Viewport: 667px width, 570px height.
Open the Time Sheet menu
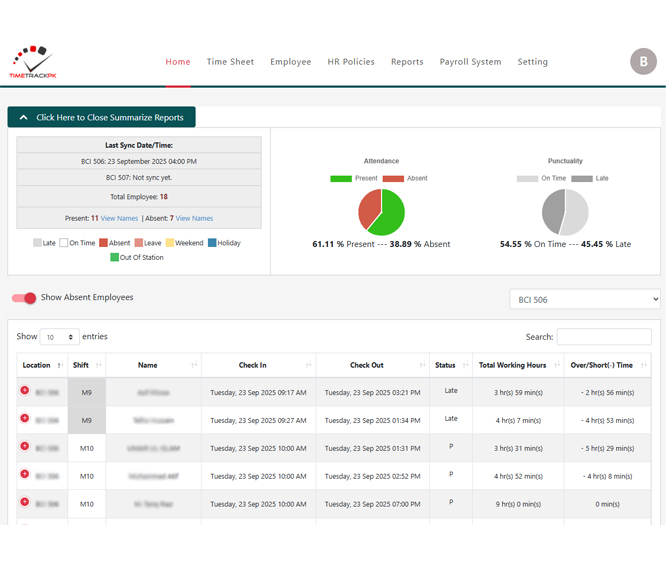(230, 62)
